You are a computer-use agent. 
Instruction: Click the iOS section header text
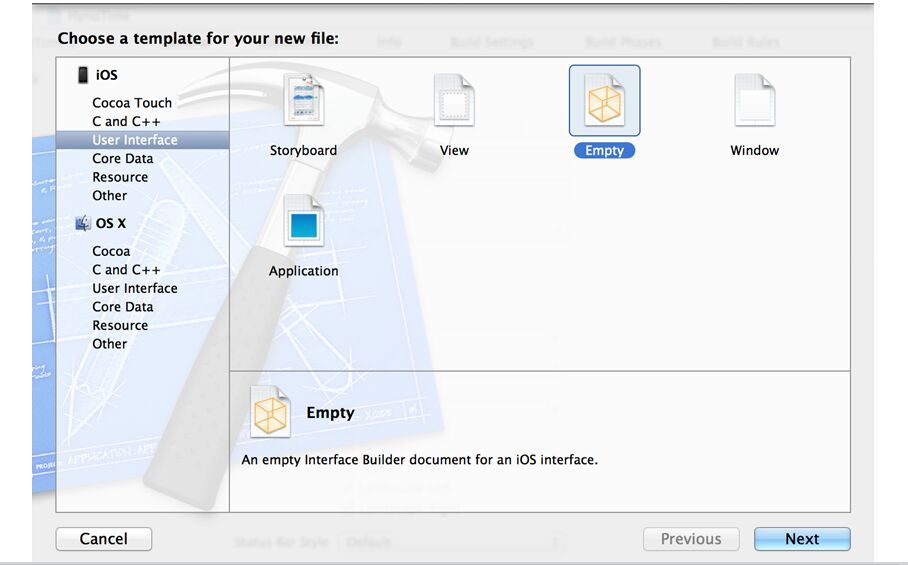click(107, 75)
